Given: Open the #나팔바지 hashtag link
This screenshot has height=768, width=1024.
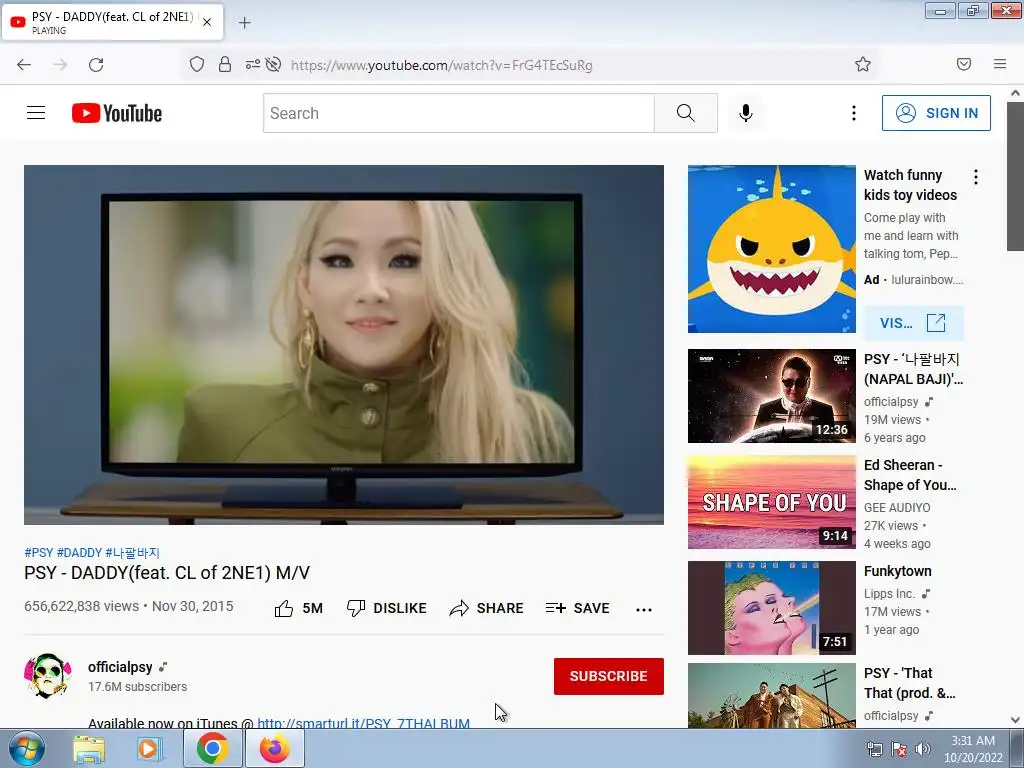Looking at the screenshot, I should (x=132, y=552).
